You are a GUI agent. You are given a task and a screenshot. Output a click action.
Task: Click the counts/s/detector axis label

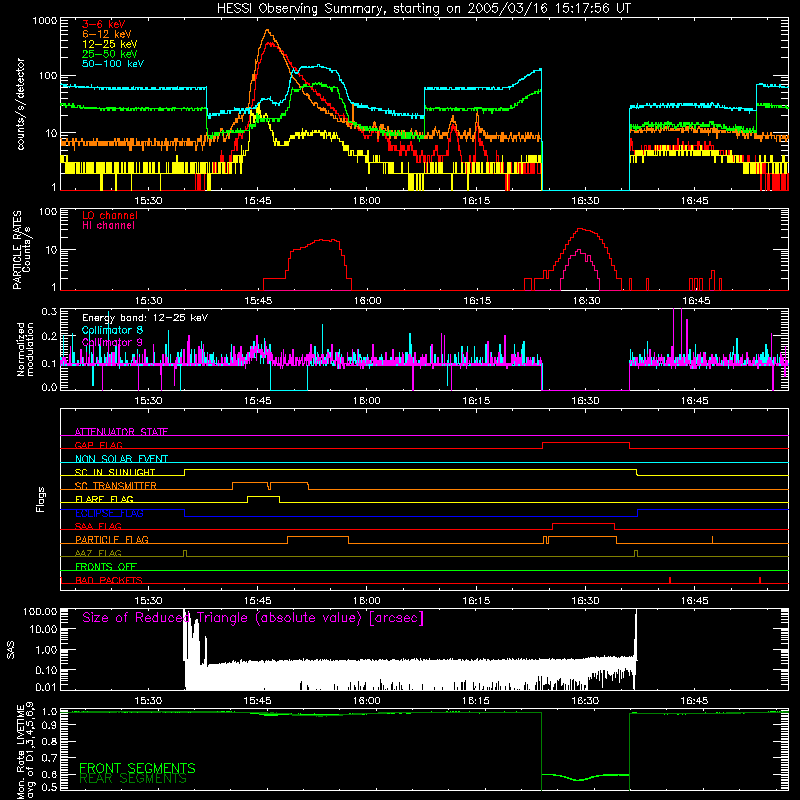(x=20, y=104)
